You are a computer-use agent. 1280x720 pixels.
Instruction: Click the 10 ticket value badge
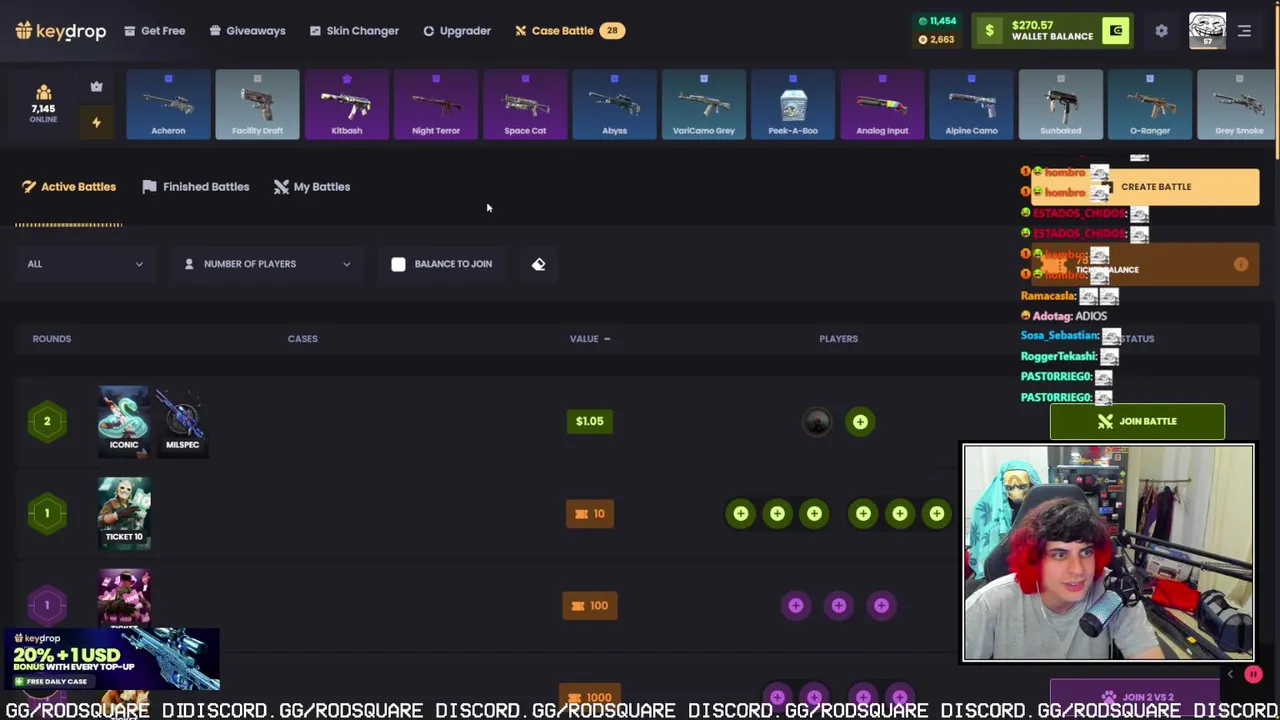[590, 514]
